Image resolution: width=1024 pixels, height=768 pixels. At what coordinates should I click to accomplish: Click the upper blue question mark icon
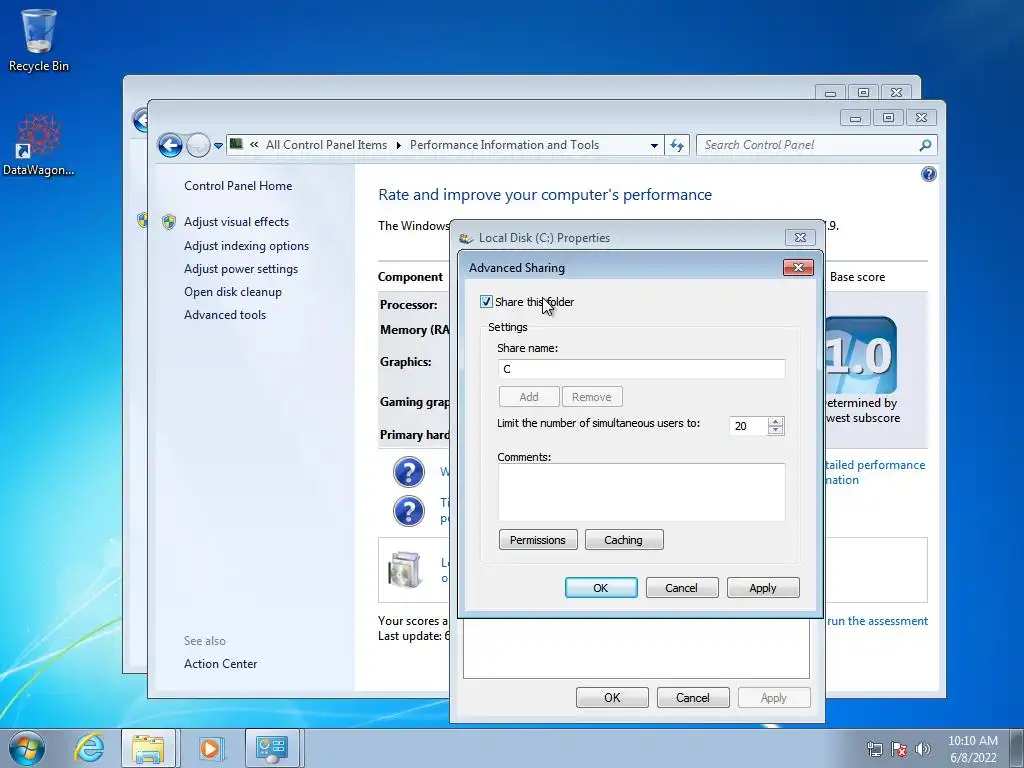(409, 472)
